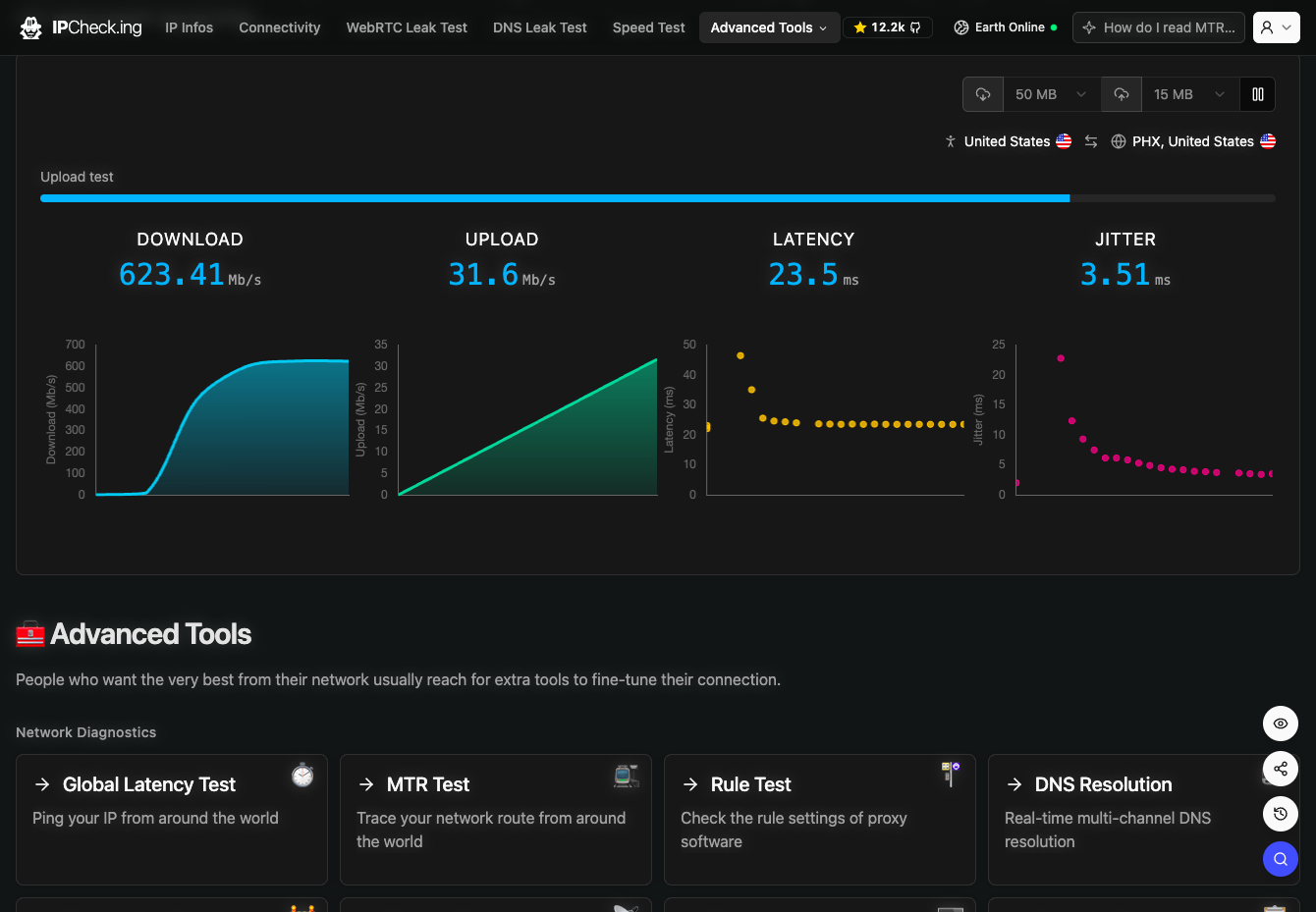
Task: Click the blue search floating button
Action: click(x=1281, y=859)
